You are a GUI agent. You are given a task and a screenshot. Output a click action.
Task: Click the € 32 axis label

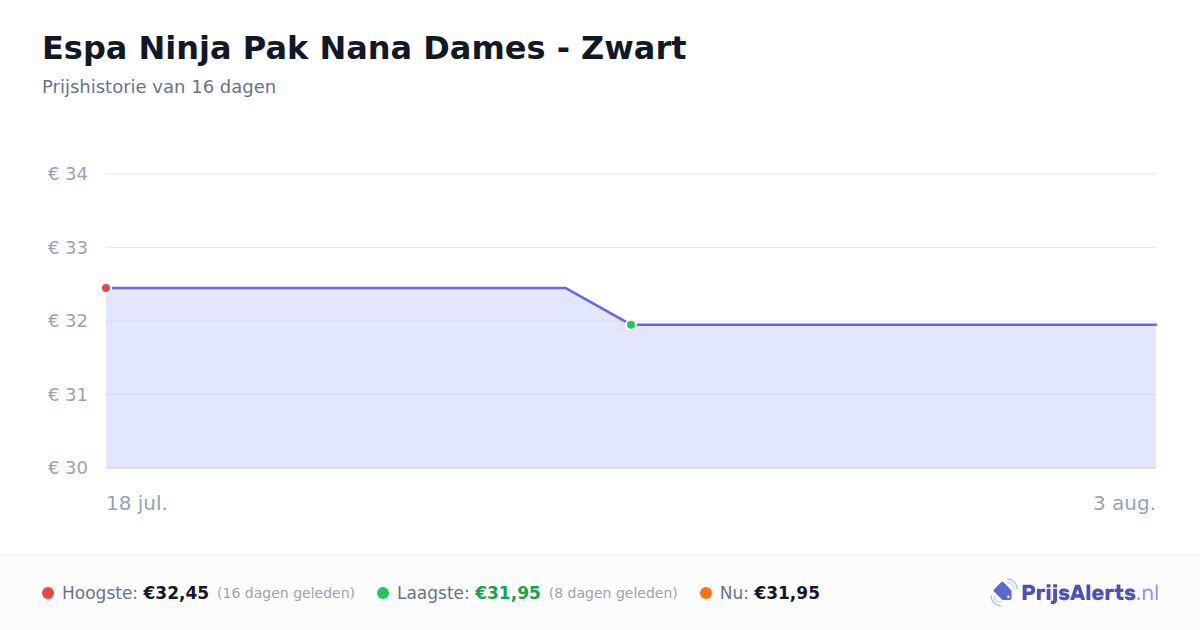click(68, 321)
